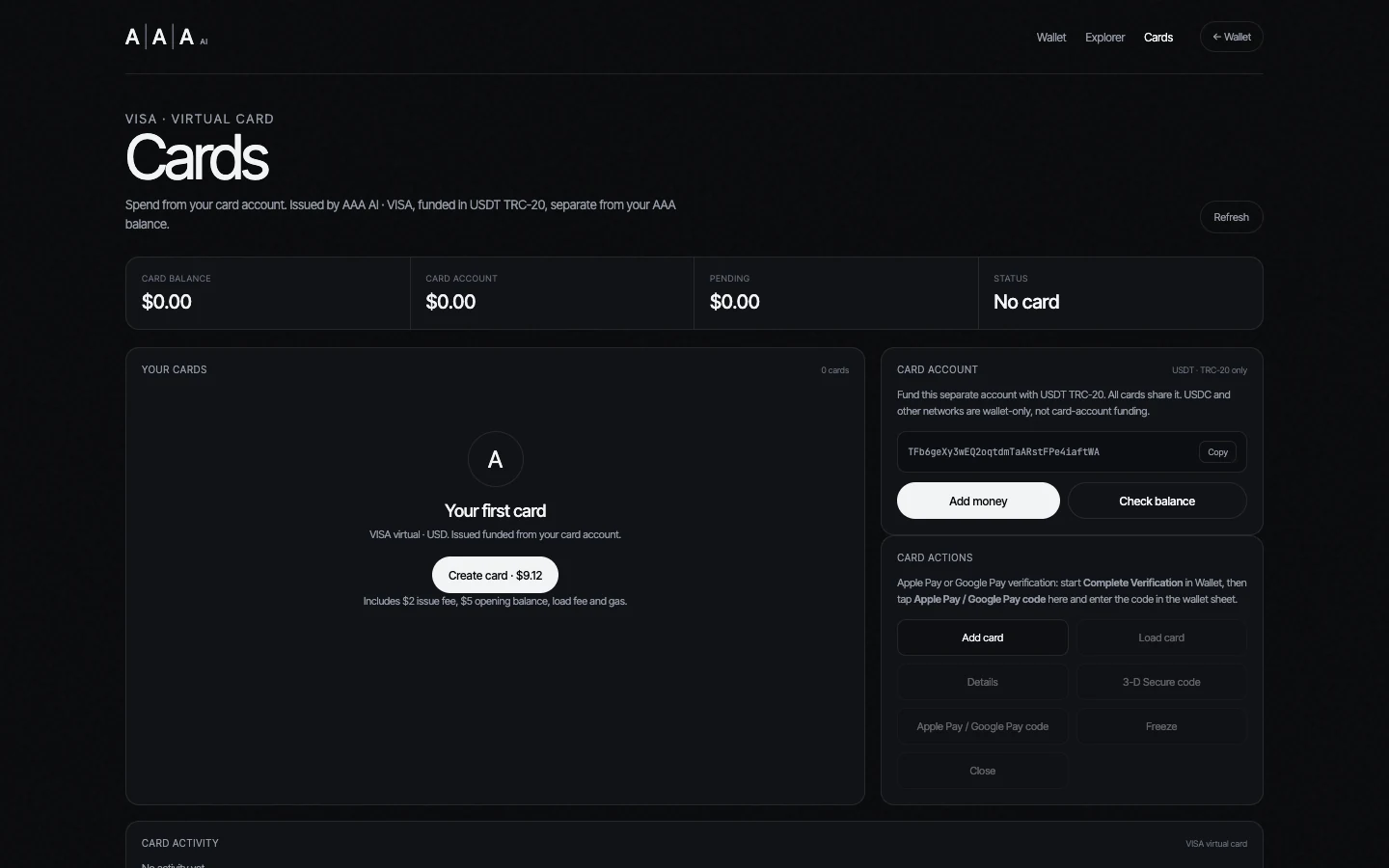
Task: Click the 'CARD ACTIVITY' section title
Action: click(180, 843)
